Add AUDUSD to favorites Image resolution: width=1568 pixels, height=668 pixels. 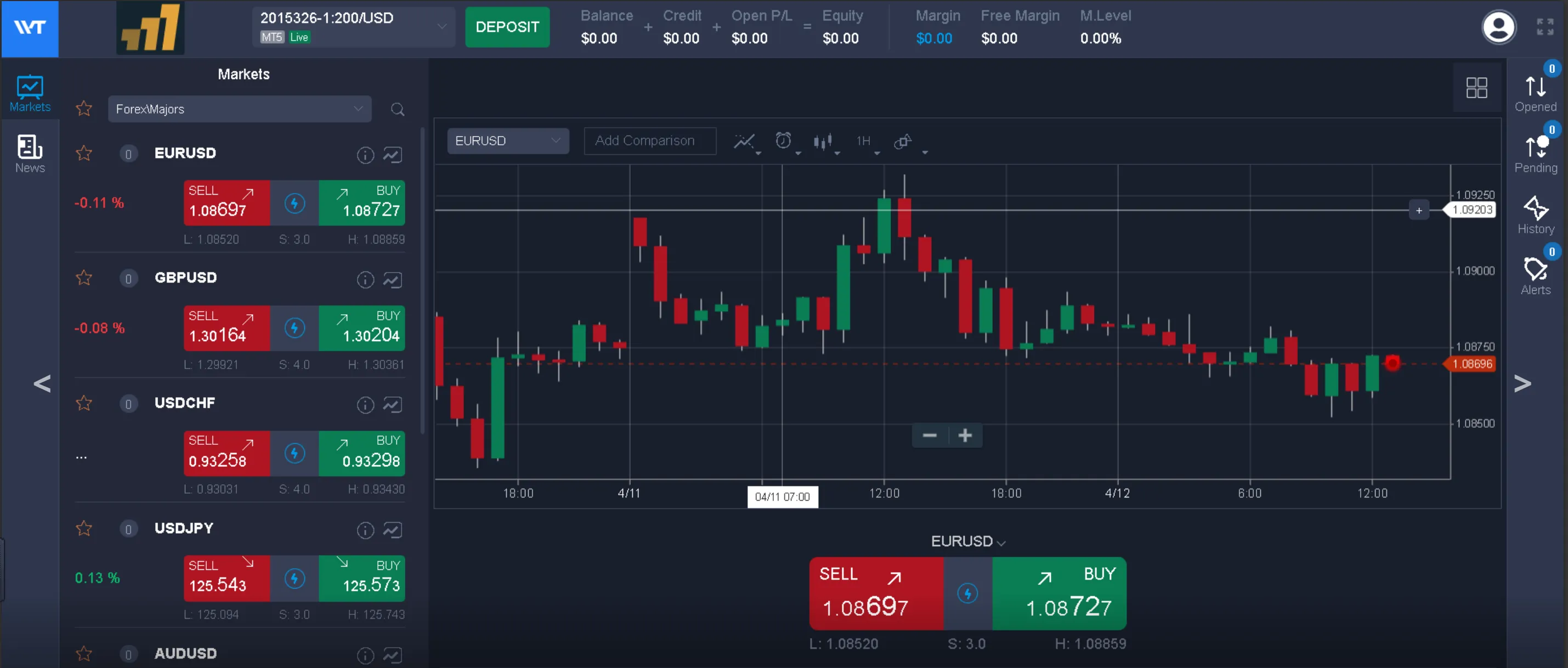click(83, 653)
